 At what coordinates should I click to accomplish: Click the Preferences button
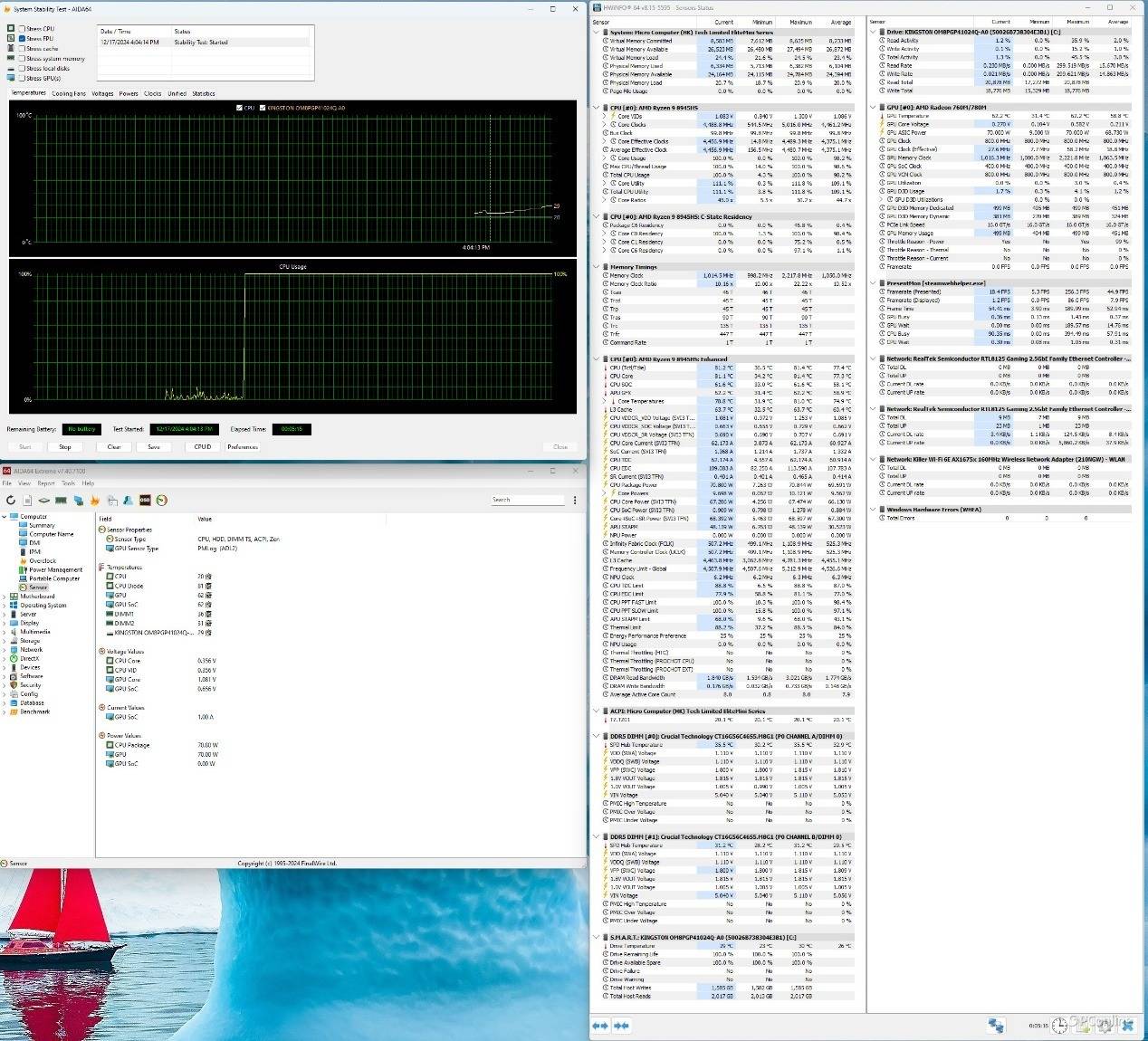[x=243, y=447]
